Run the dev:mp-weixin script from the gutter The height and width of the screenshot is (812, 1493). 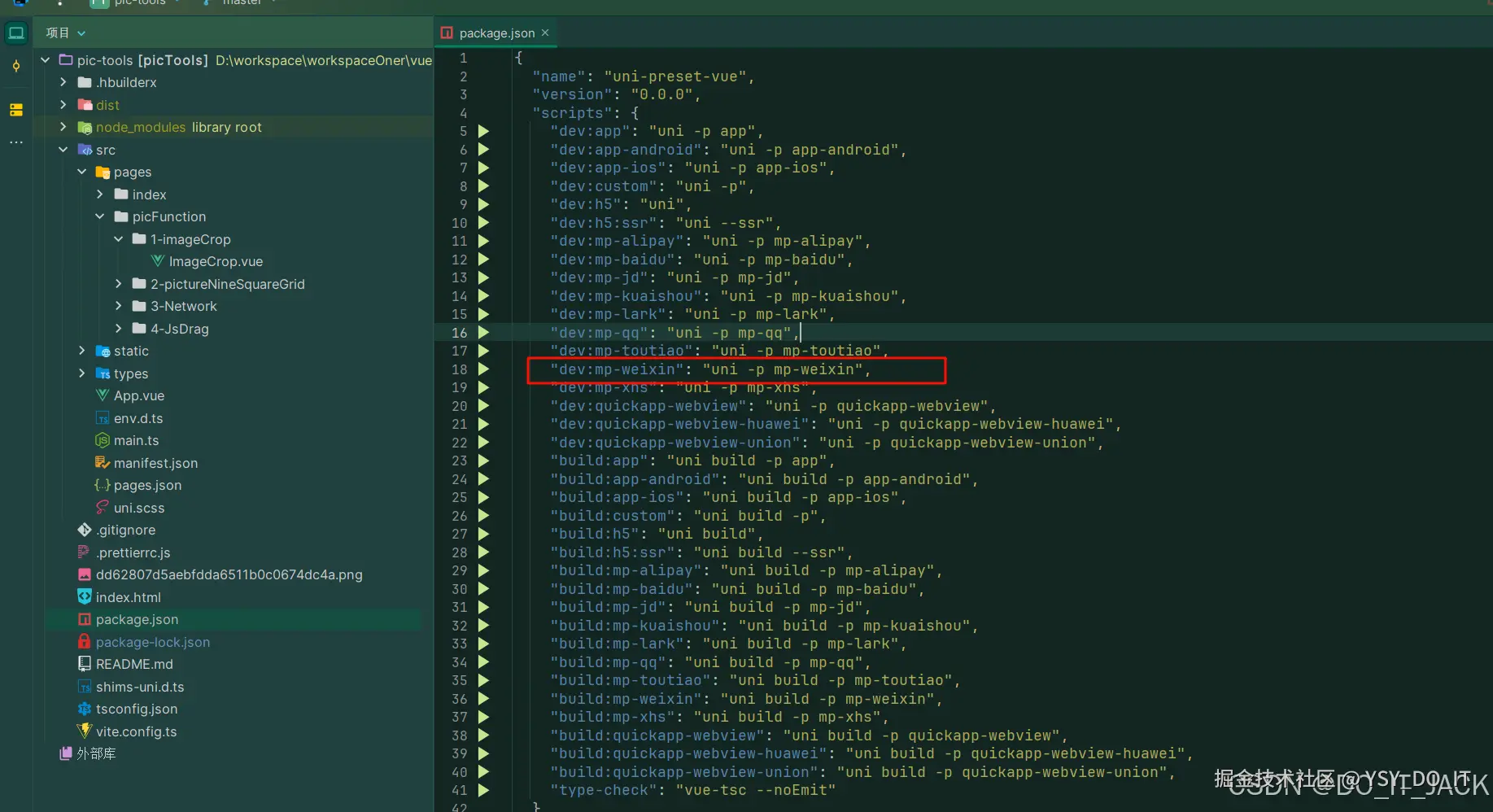(483, 369)
